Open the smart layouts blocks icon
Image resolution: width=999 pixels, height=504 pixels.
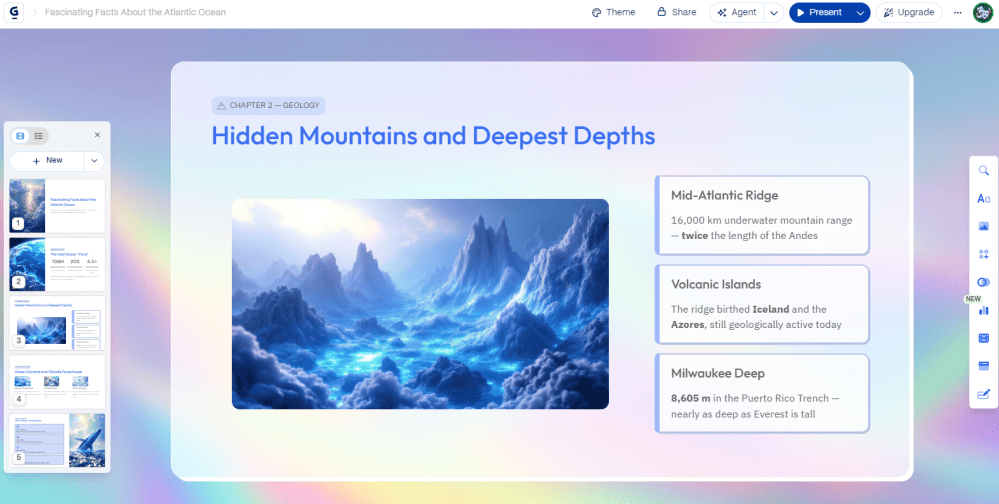tap(984, 255)
